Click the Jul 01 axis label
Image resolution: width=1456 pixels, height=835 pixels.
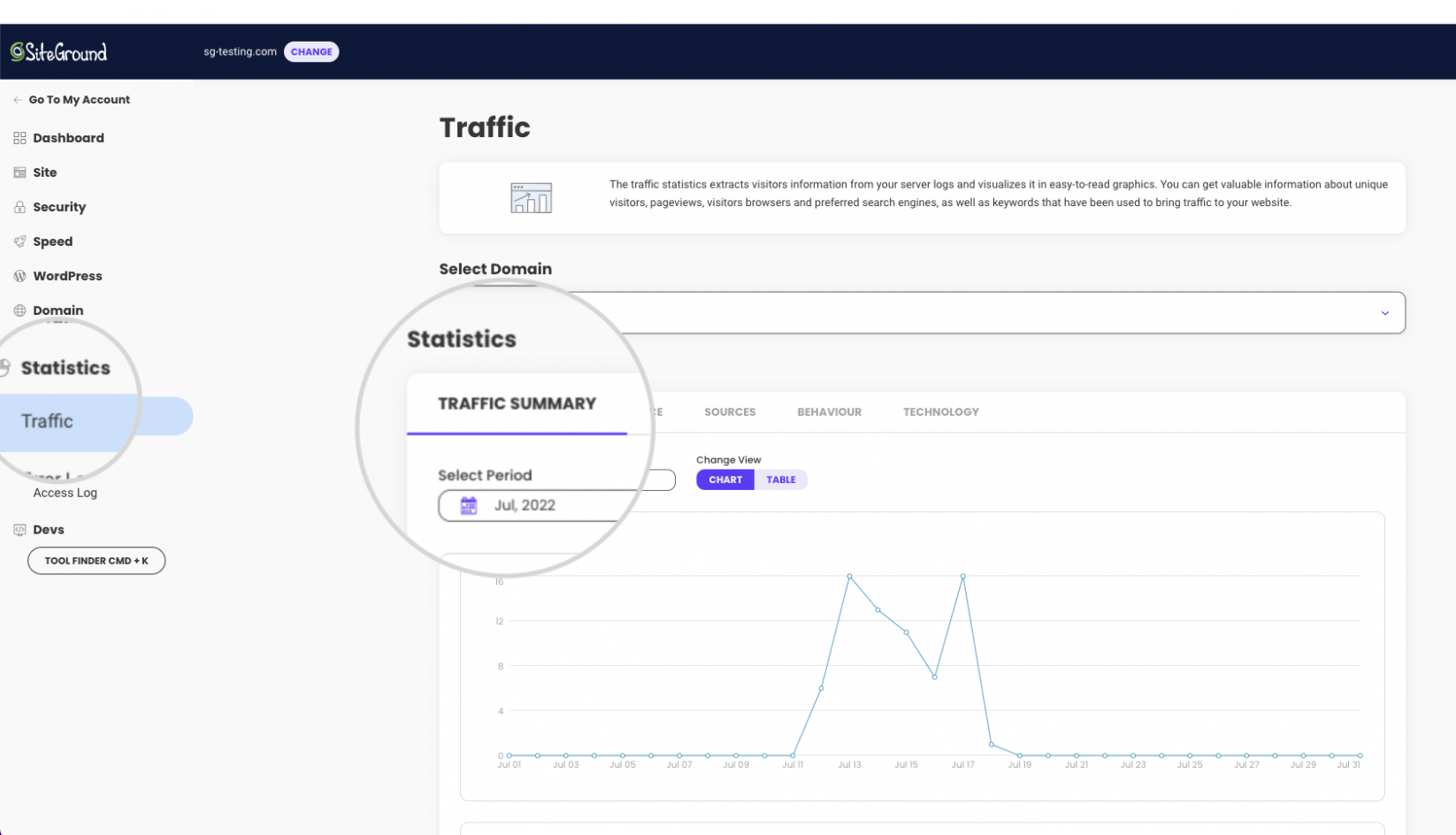pyautogui.click(x=509, y=764)
